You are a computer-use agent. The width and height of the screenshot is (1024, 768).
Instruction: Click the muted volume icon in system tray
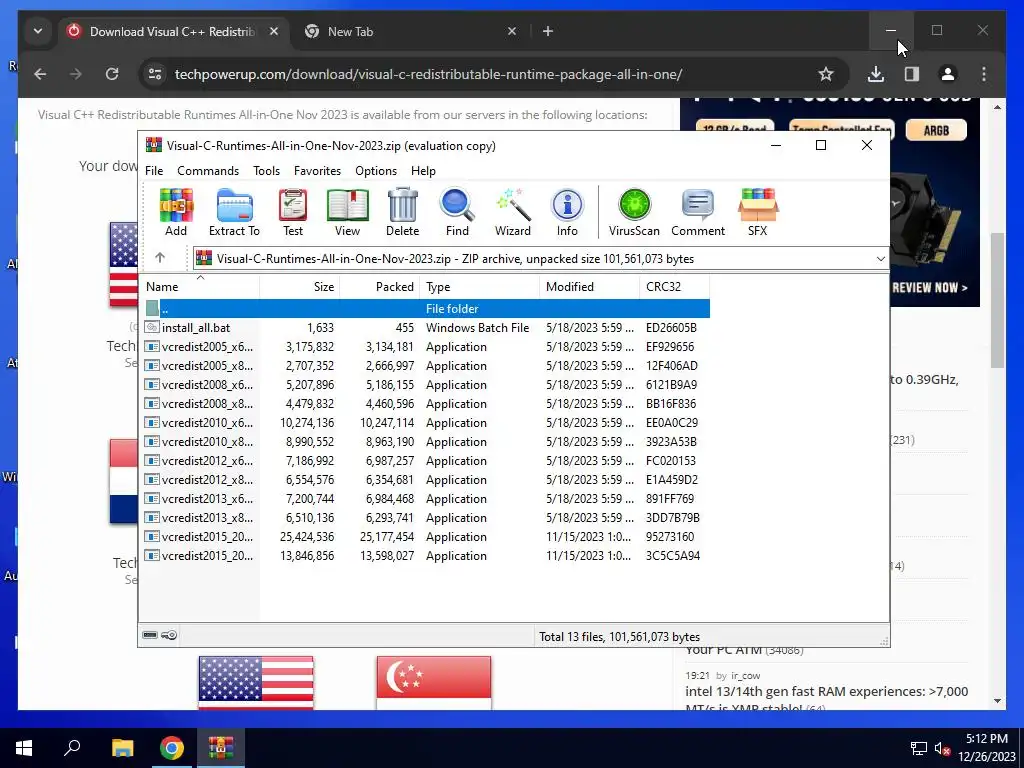click(x=942, y=748)
